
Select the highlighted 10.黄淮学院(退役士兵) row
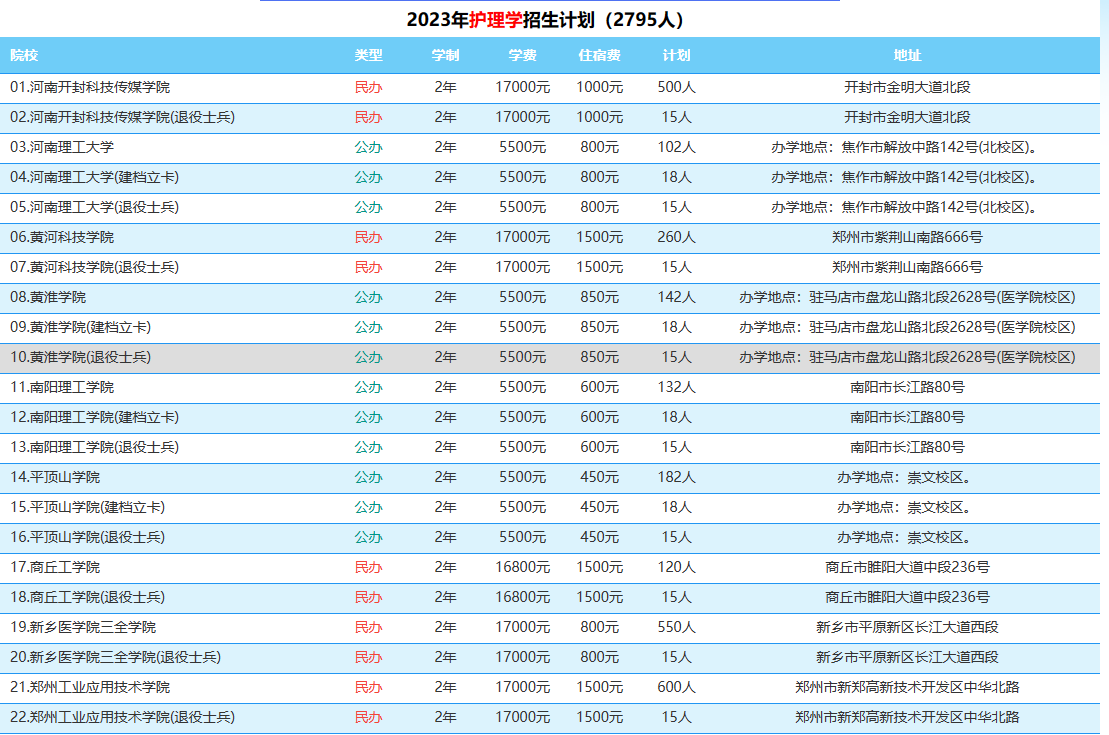[x=81, y=357]
